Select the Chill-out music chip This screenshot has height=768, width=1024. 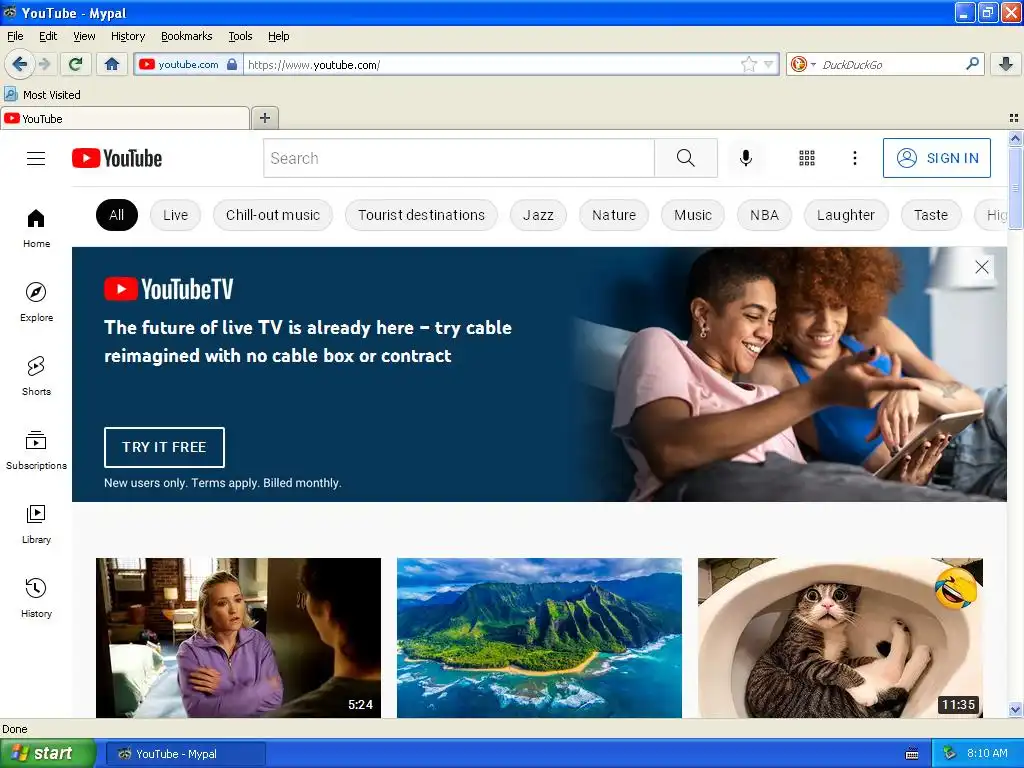[273, 215]
